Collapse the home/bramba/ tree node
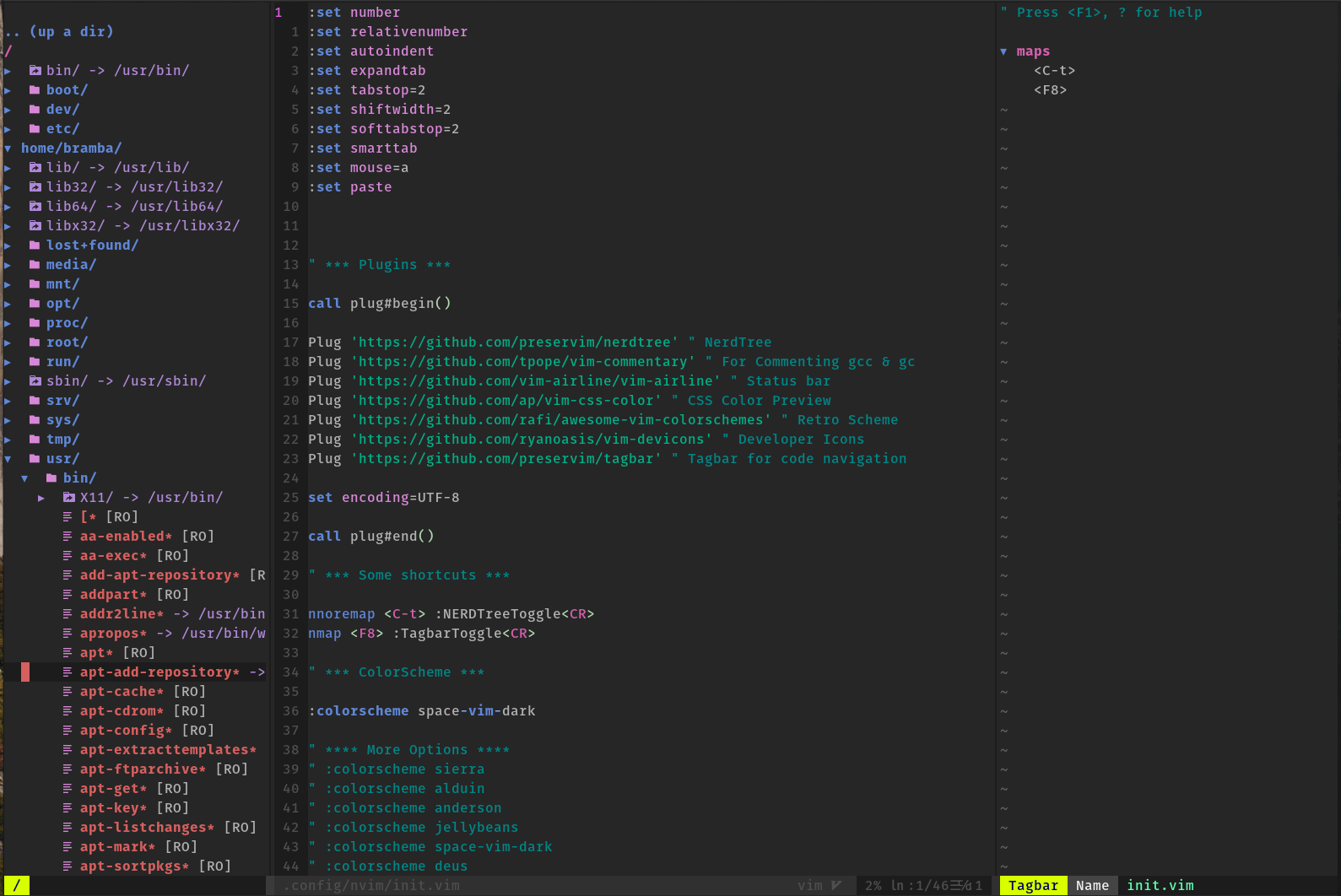This screenshot has width=1341, height=896. pyautogui.click(x=8, y=148)
